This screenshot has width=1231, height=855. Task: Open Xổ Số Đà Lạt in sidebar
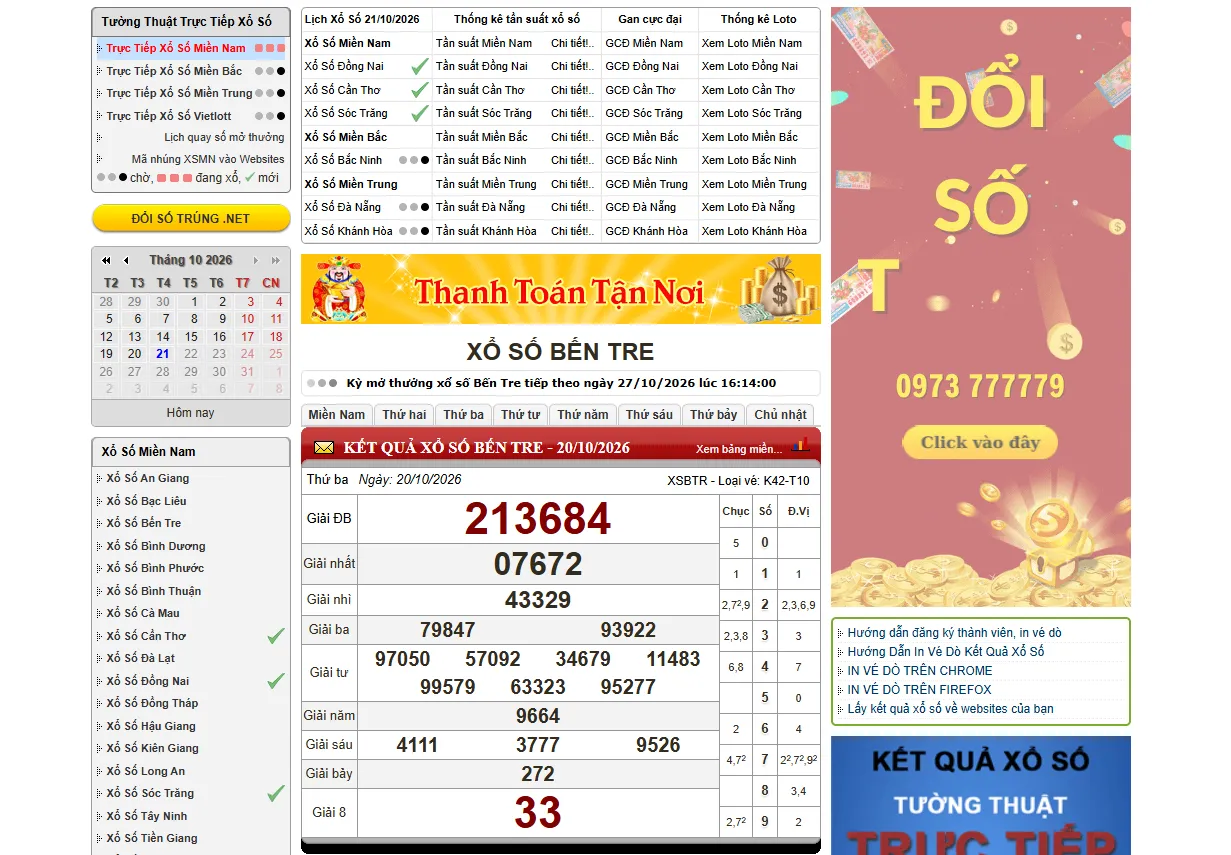pos(141,658)
